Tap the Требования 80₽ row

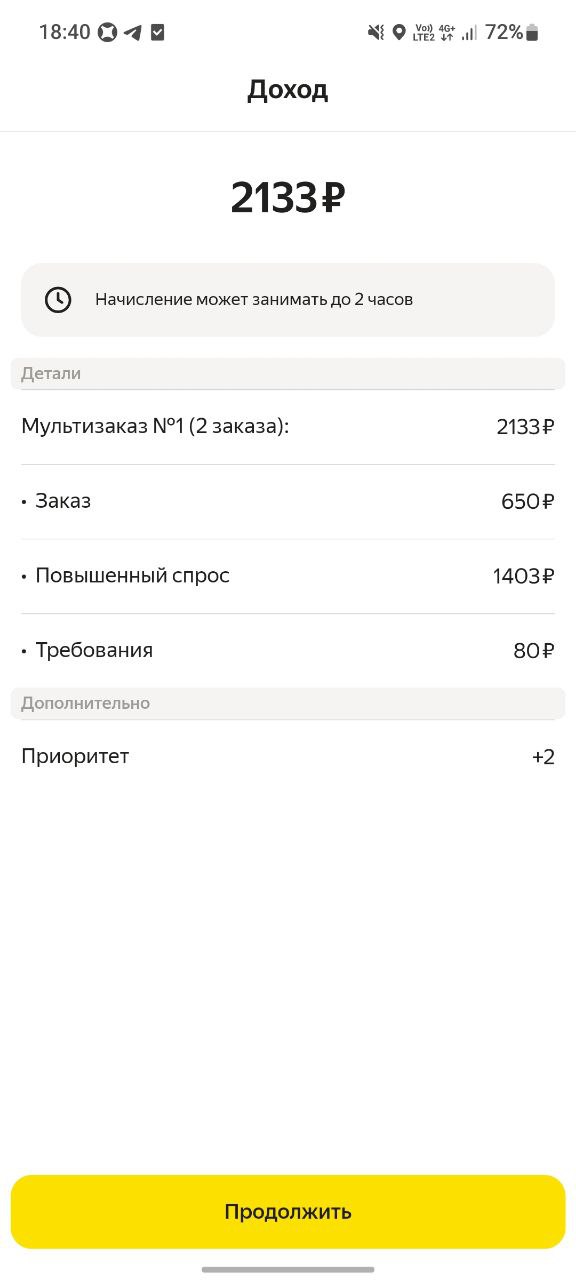tap(288, 650)
